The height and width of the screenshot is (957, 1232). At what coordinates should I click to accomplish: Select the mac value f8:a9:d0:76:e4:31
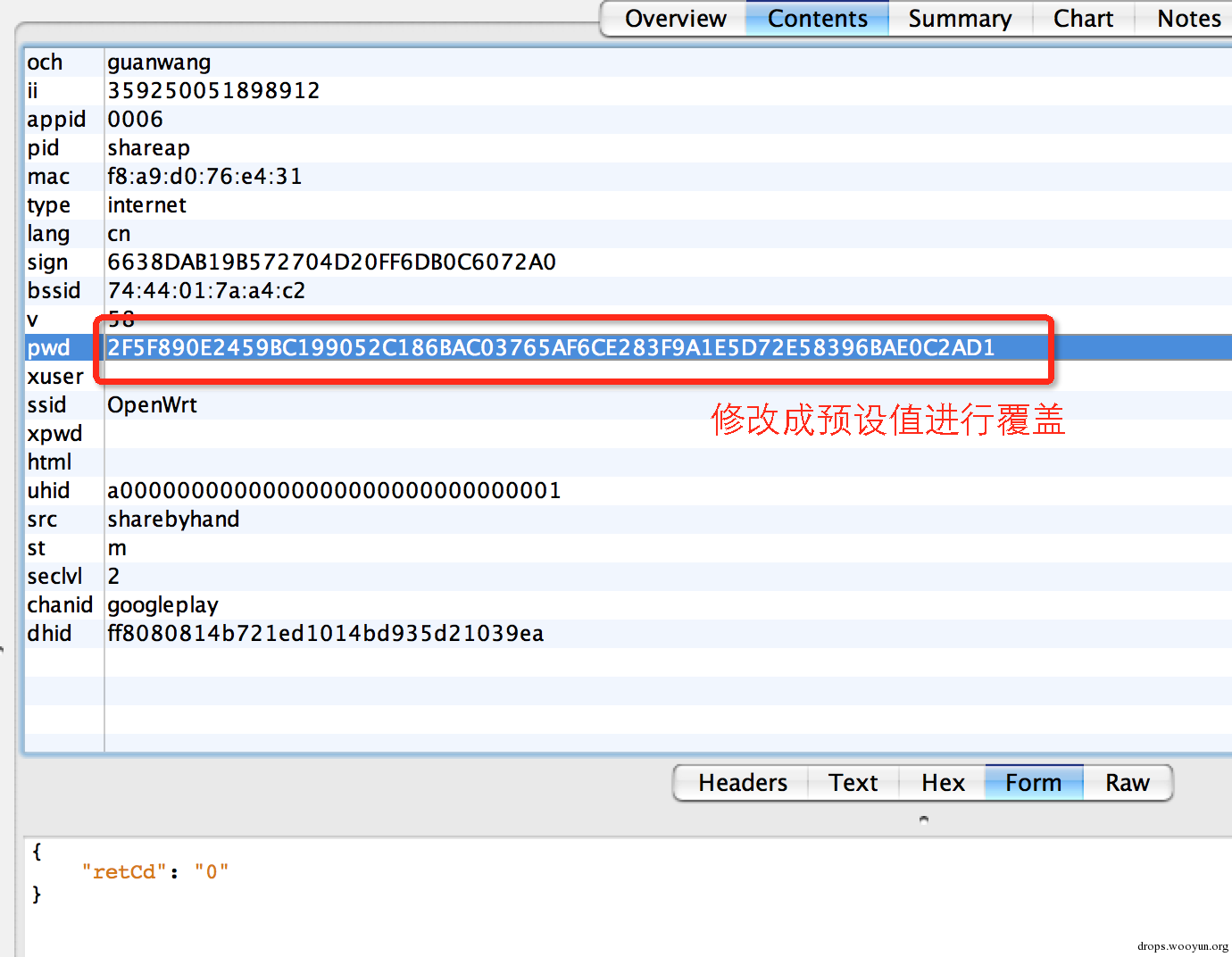pos(204,177)
